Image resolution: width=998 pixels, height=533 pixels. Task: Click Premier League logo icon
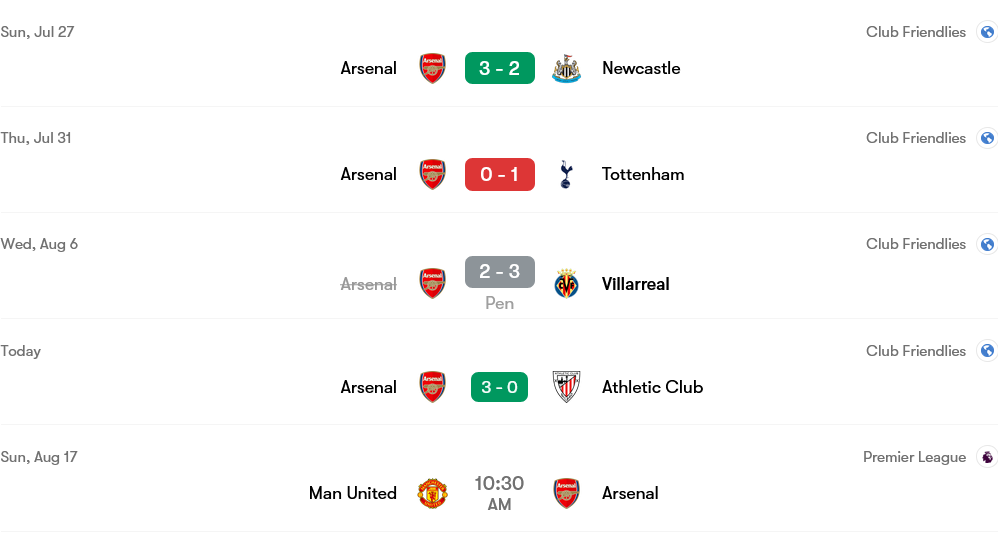[987, 457]
